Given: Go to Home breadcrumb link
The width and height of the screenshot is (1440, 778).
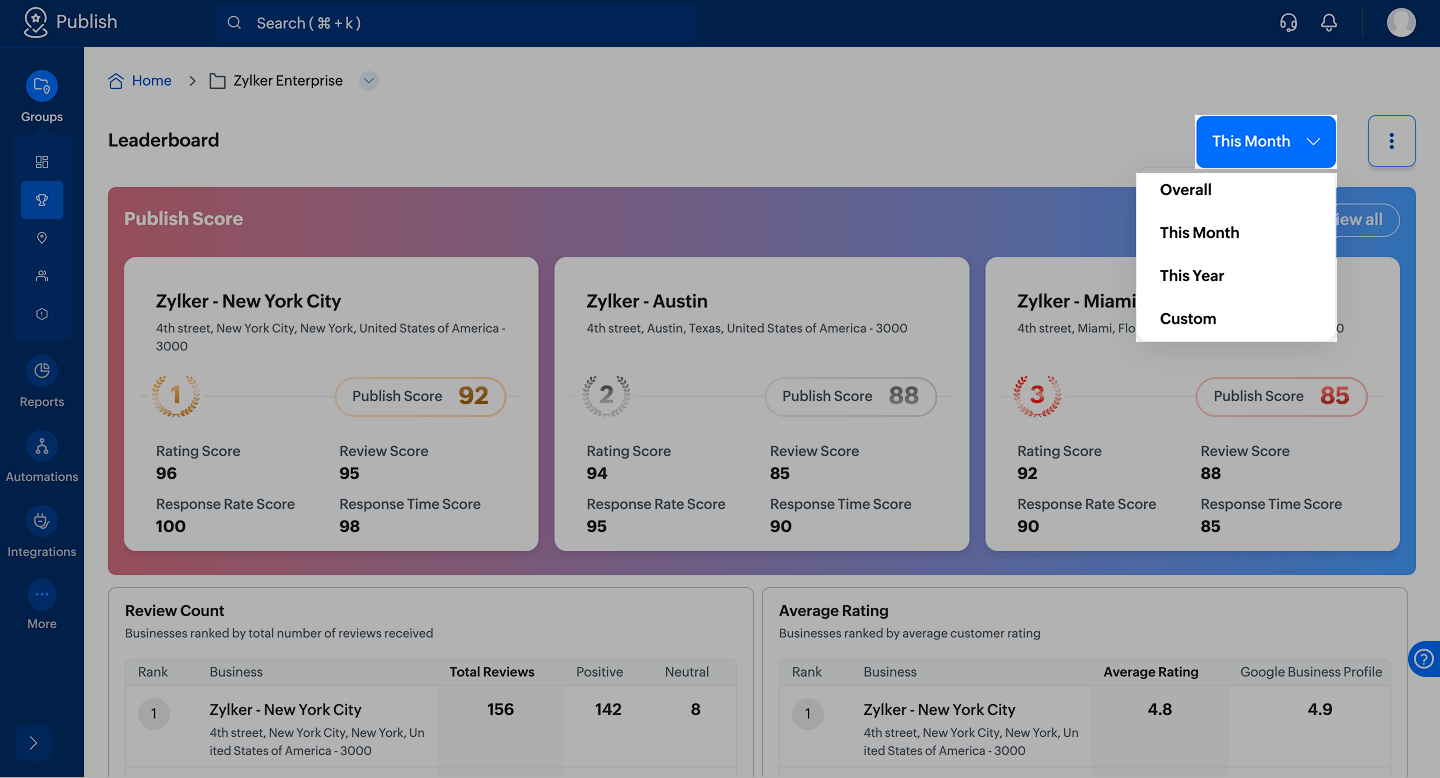Looking at the screenshot, I should pyautogui.click(x=151, y=81).
